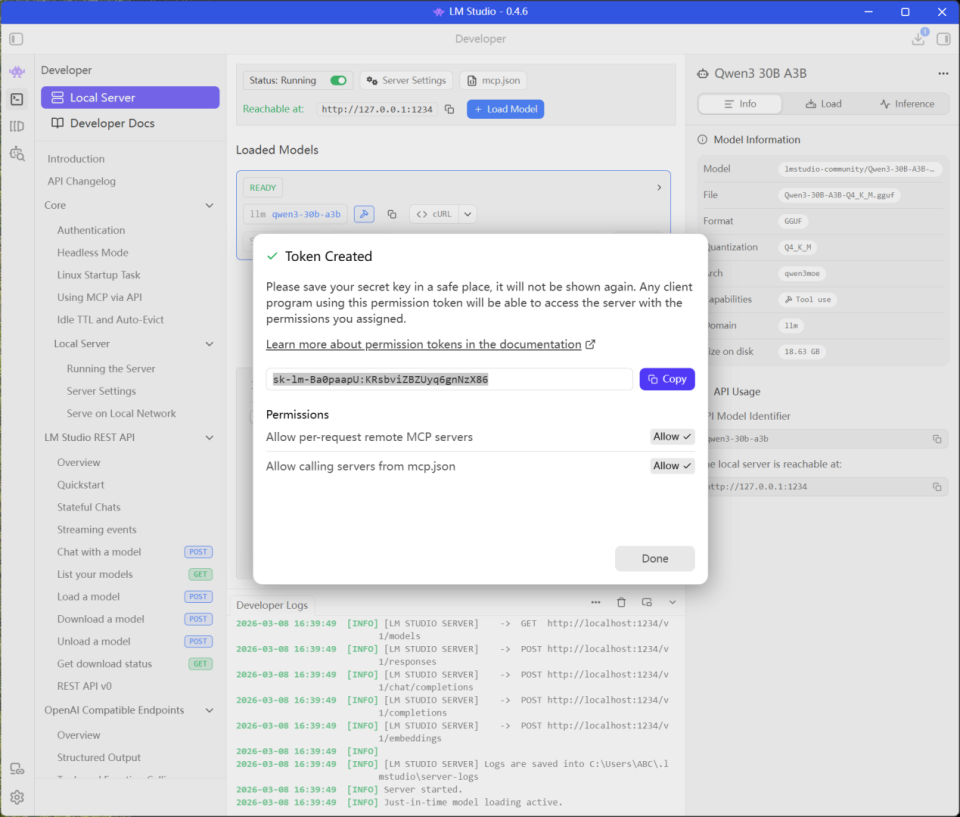Open the API Changelog docs page

point(81,181)
